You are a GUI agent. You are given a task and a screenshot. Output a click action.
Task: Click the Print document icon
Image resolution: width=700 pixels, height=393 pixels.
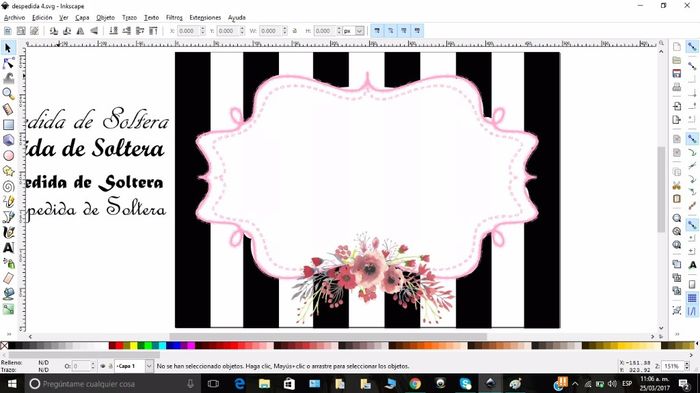tap(677, 87)
